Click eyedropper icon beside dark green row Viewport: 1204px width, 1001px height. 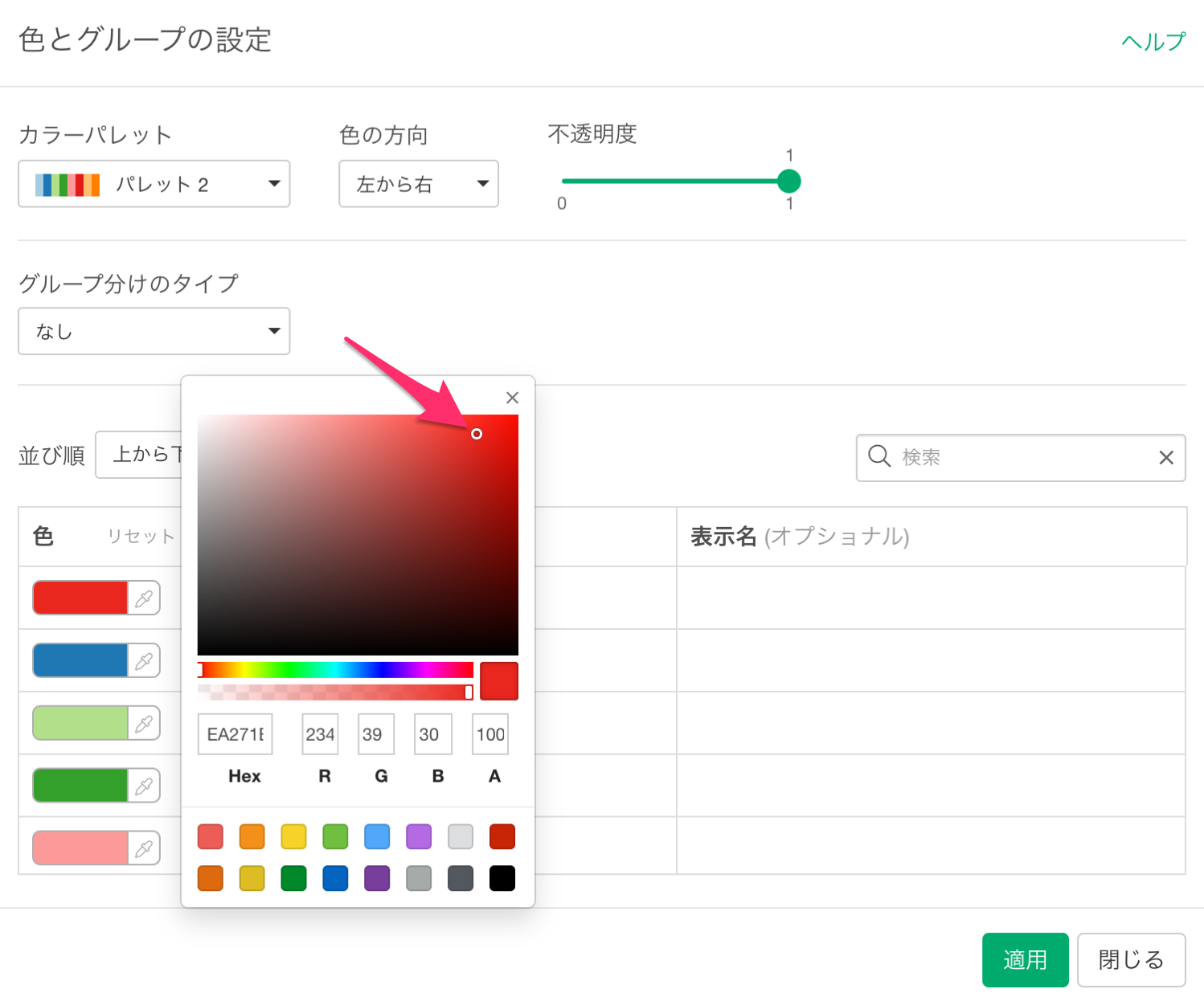(x=144, y=786)
